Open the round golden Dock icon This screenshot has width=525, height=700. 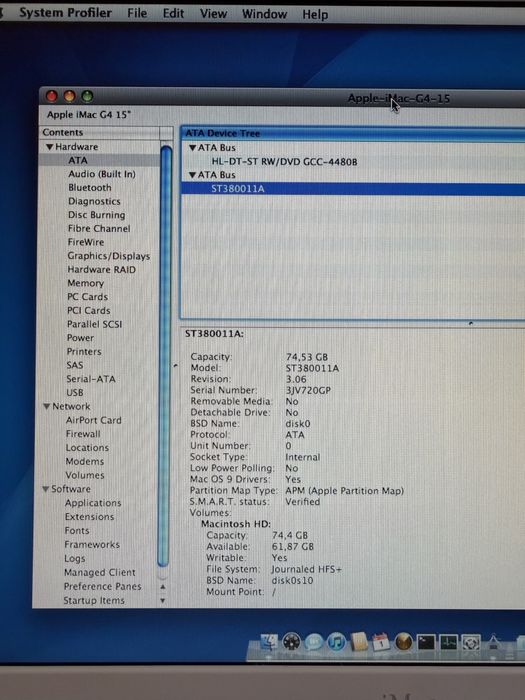[x=404, y=642]
